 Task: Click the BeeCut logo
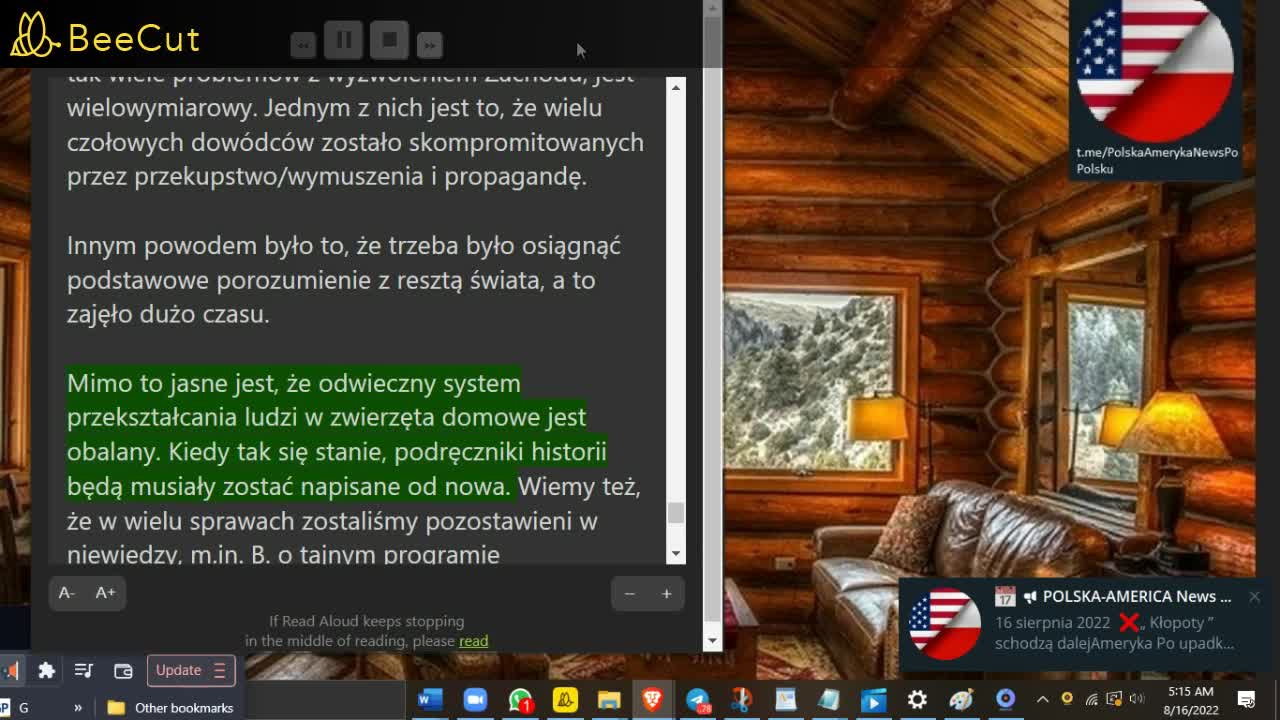click(x=105, y=37)
